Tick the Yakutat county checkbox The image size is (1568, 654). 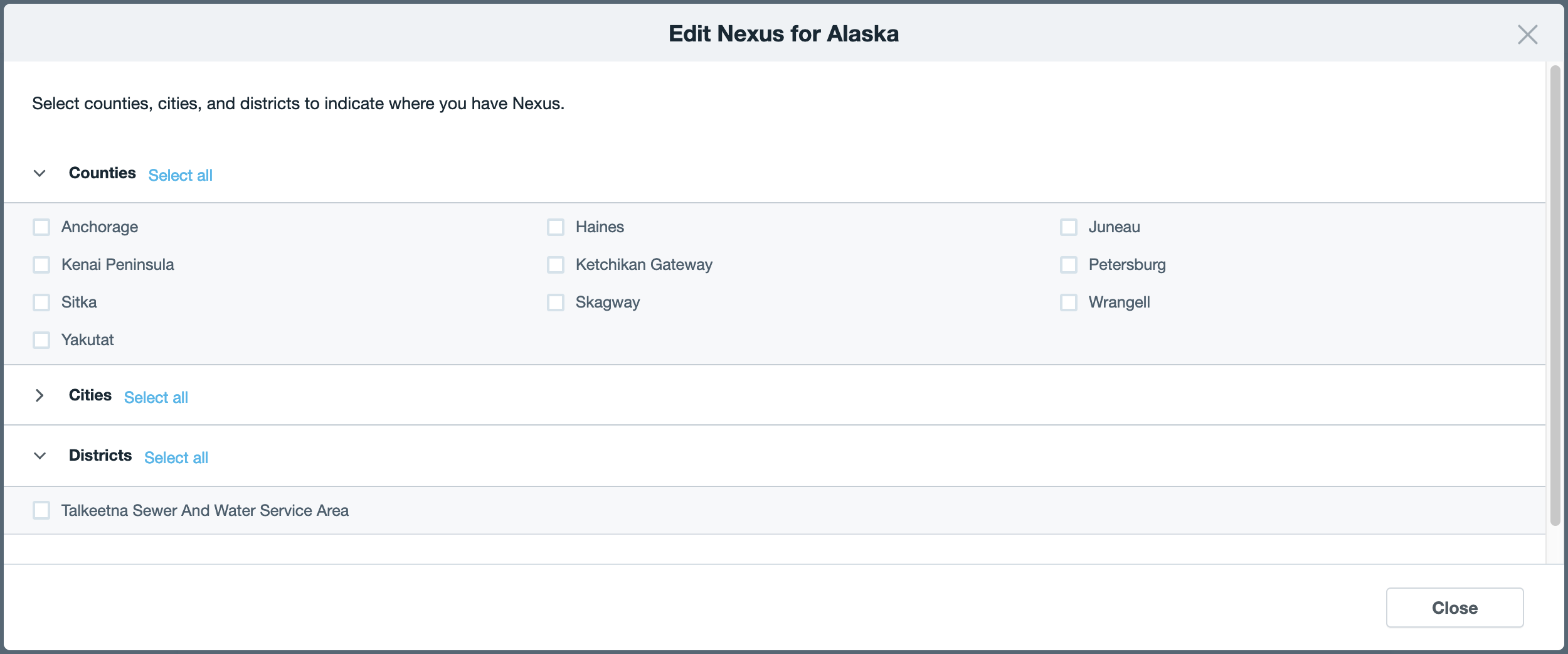(x=41, y=340)
